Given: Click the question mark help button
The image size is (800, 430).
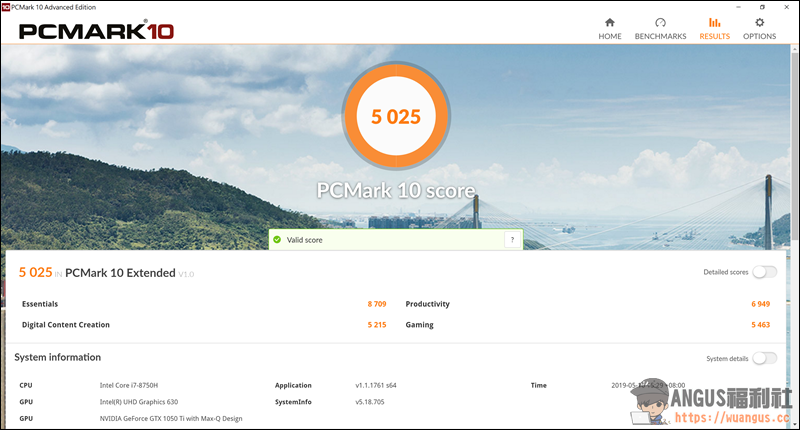Looking at the screenshot, I should [512, 240].
